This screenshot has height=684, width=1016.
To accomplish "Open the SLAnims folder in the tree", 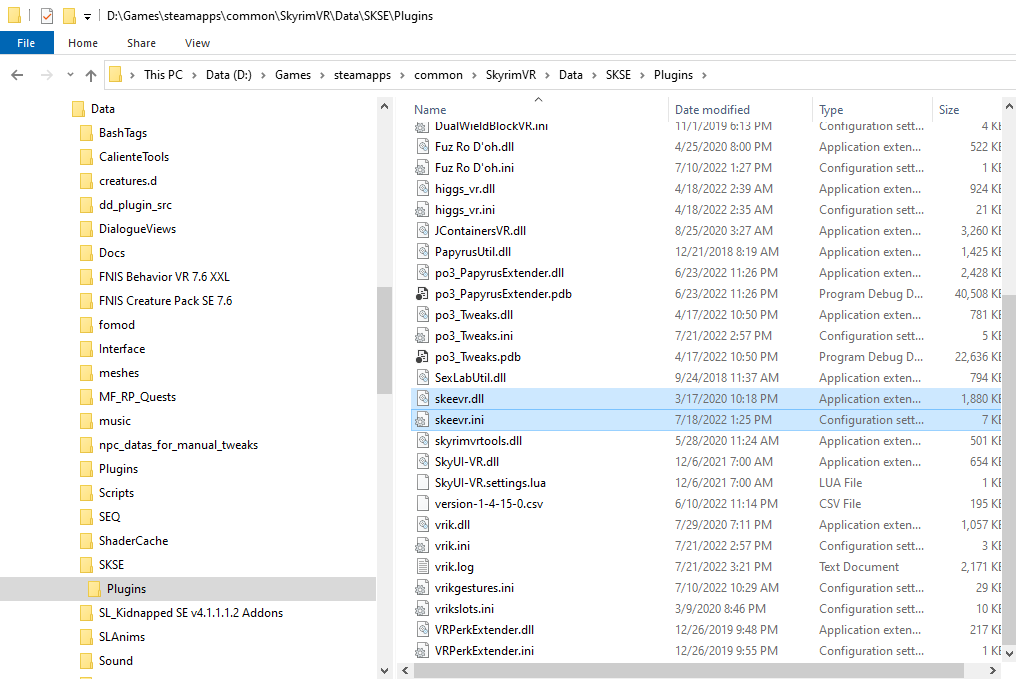I will pos(122,637).
